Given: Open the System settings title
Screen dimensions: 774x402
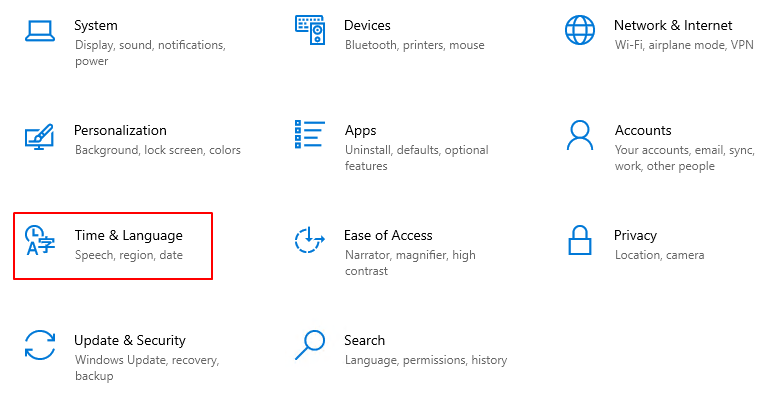Looking at the screenshot, I should [x=96, y=25].
